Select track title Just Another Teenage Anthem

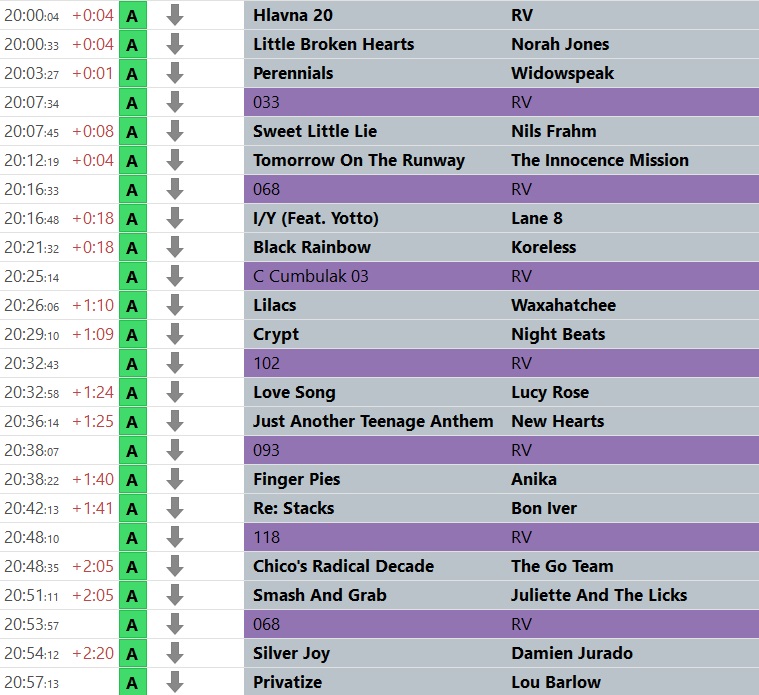tap(373, 422)
